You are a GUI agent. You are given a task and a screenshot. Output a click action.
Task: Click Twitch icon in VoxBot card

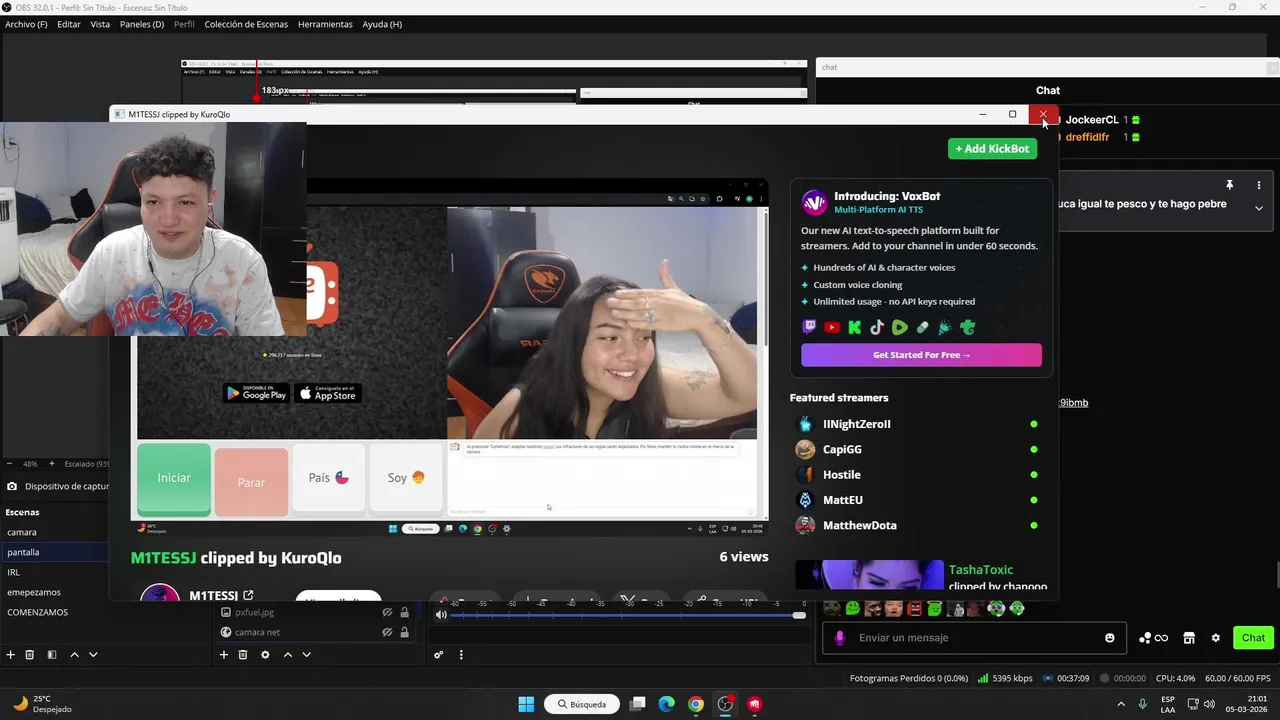(x=810, y=327)
